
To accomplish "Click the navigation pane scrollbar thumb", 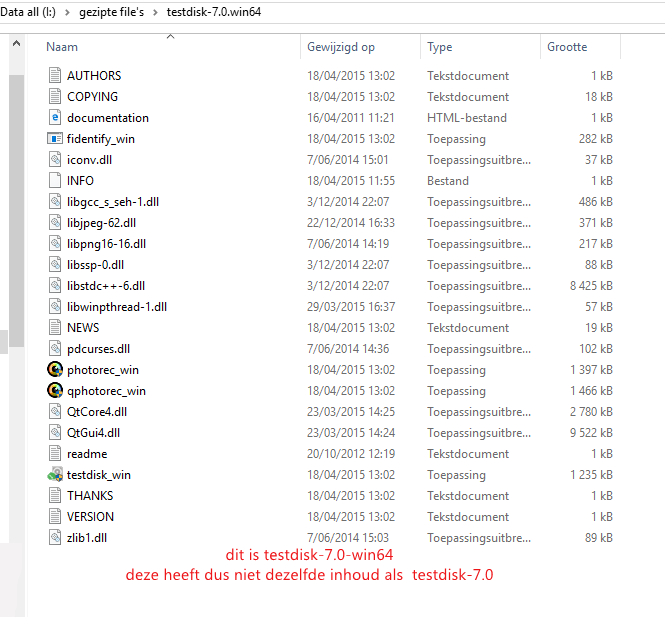I will 17,211.
